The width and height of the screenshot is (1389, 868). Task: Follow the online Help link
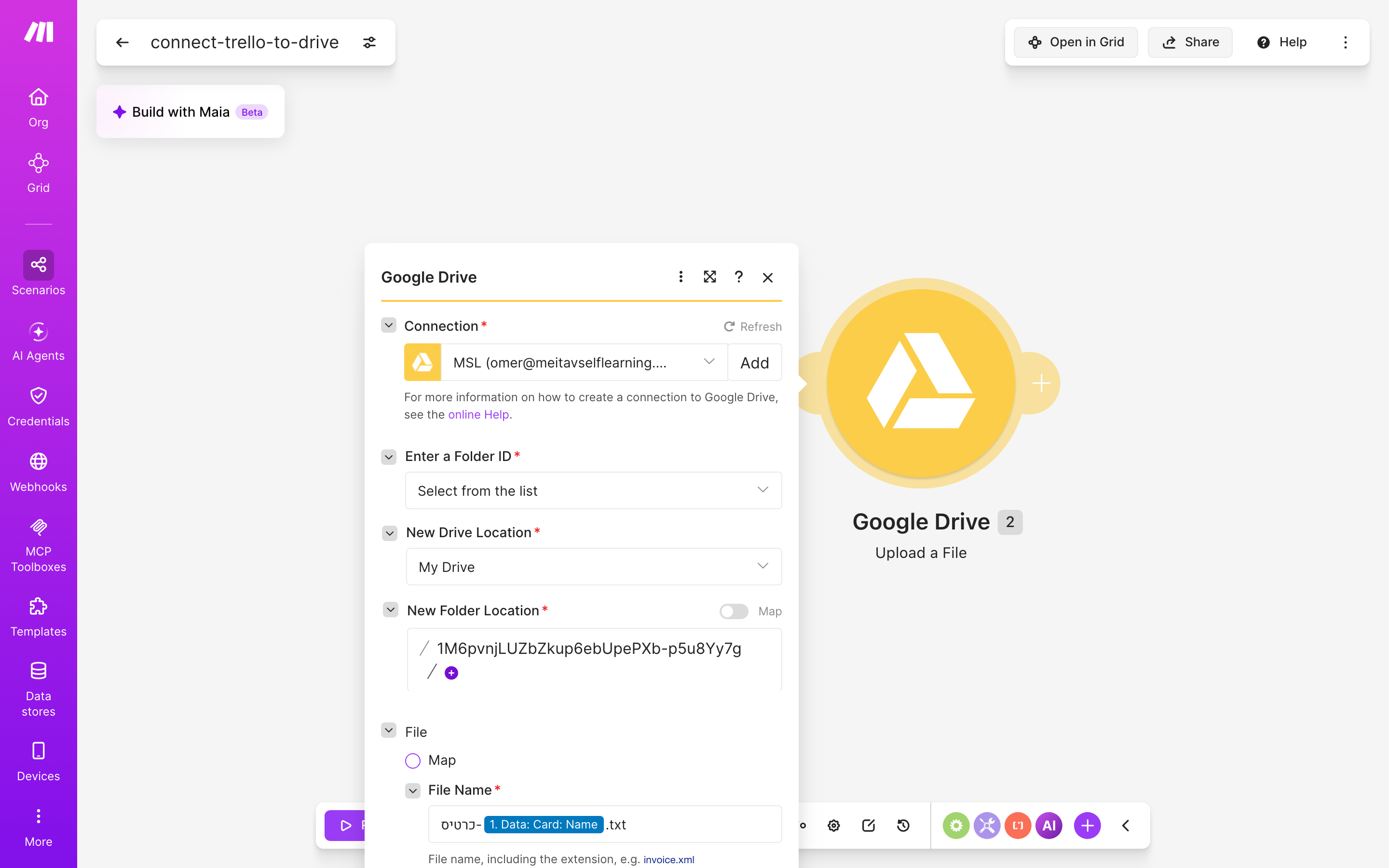[x=479, y=415]
